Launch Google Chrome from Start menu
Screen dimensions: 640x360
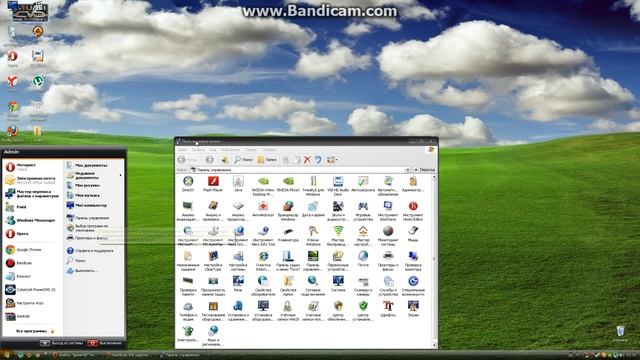coord(32,249)
